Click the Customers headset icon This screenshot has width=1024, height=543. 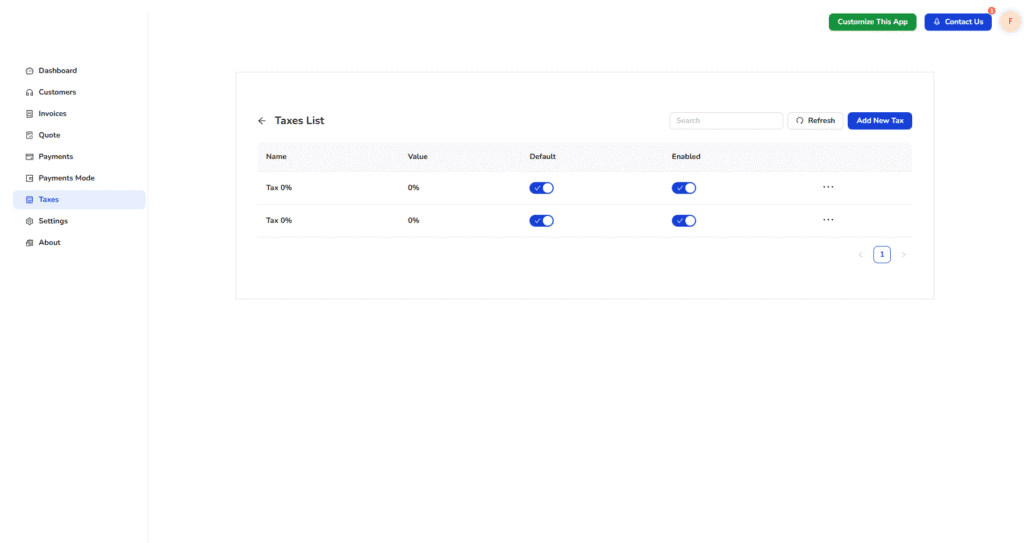[30, 92]
